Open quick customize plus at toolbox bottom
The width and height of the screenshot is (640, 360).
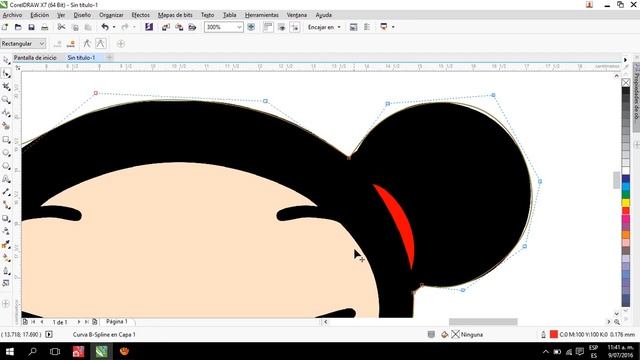click(x=6, y=303)
